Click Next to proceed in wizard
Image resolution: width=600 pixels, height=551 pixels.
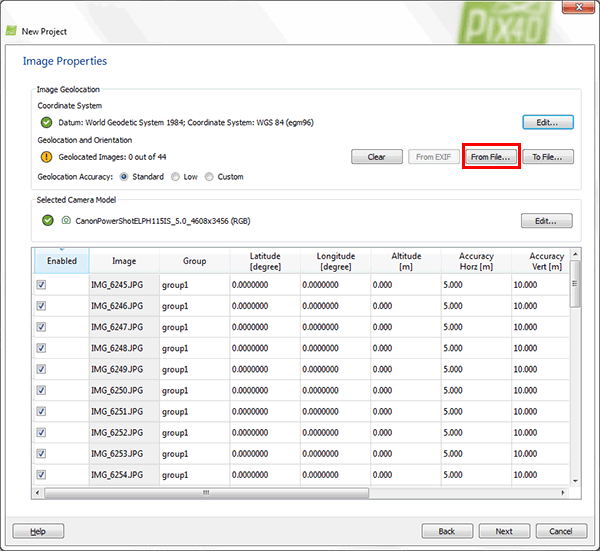pyautogui.click(x=504, y=531)
